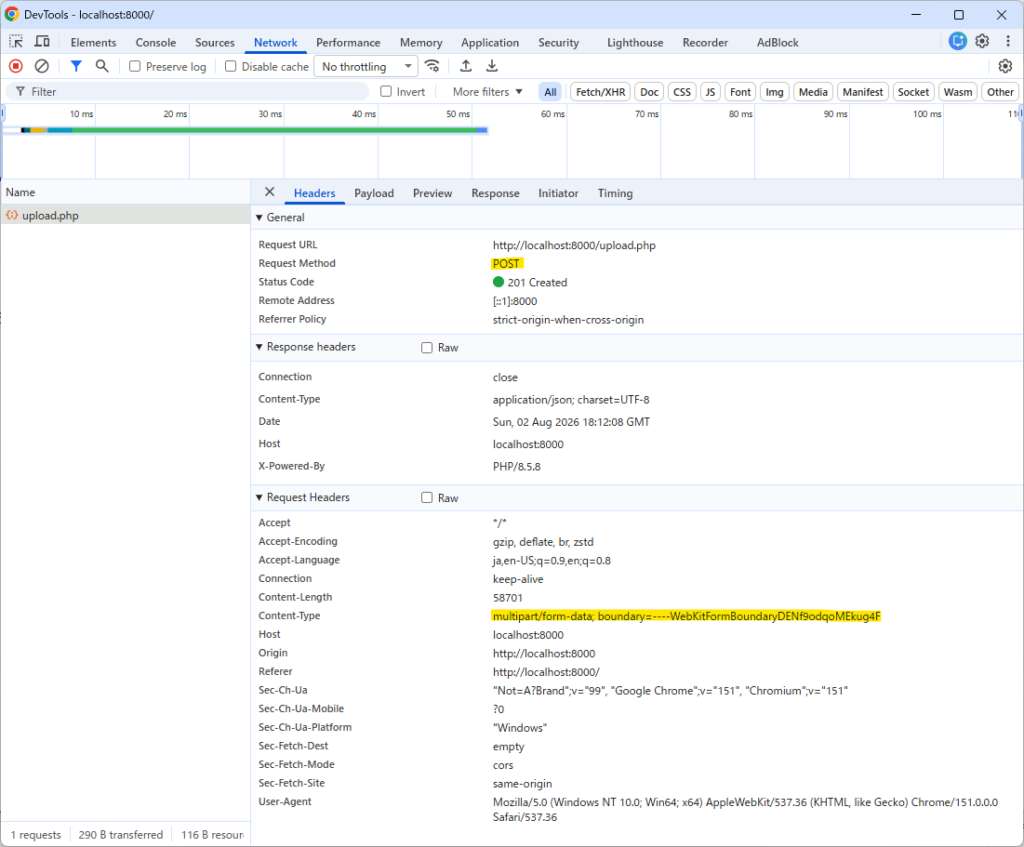Import HAR file upload icon
Screen dimensions: 1024x847
point(466,66)
